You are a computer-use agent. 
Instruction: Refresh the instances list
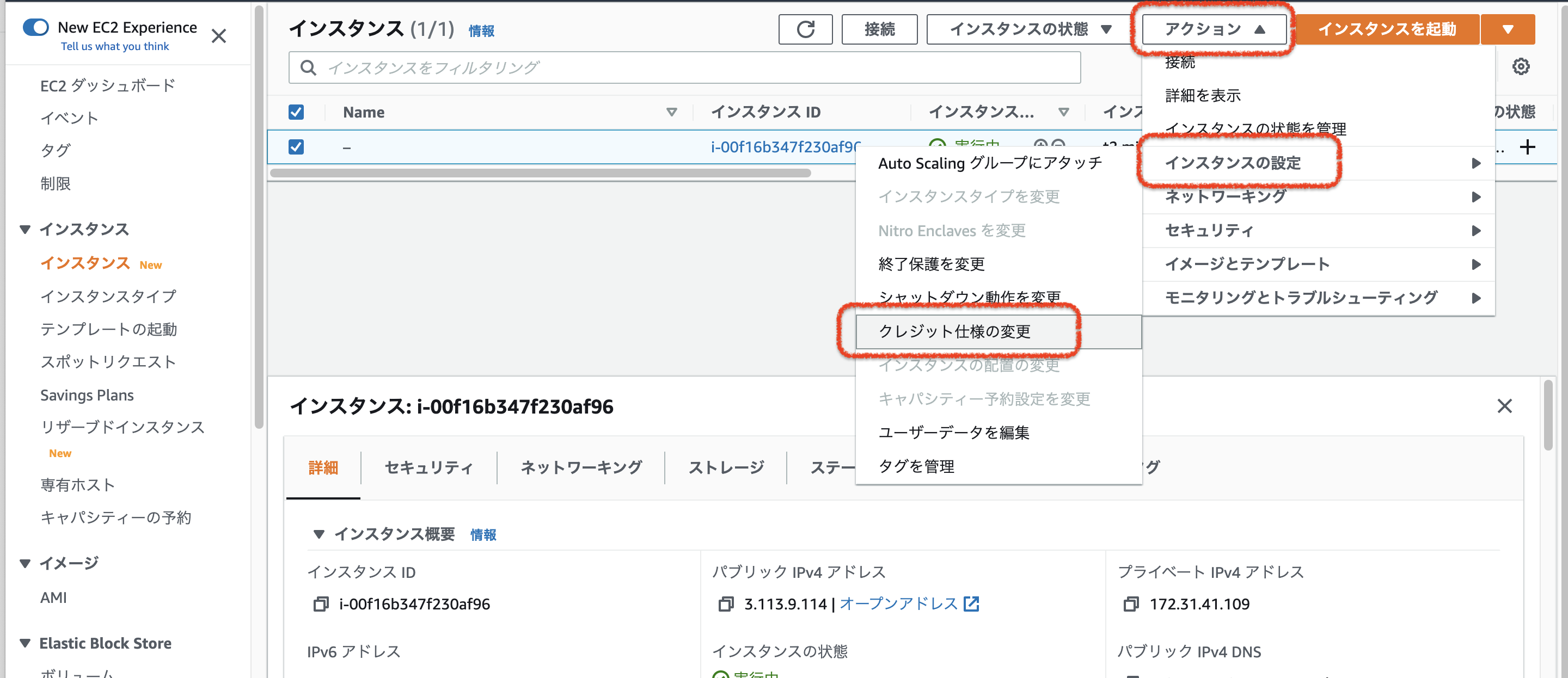point(805,29)
